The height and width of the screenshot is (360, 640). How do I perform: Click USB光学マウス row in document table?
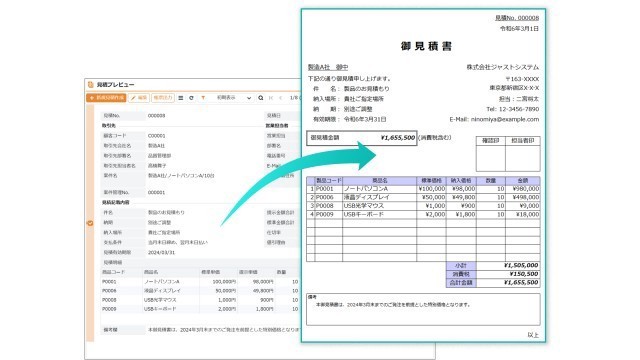(423, 206)
